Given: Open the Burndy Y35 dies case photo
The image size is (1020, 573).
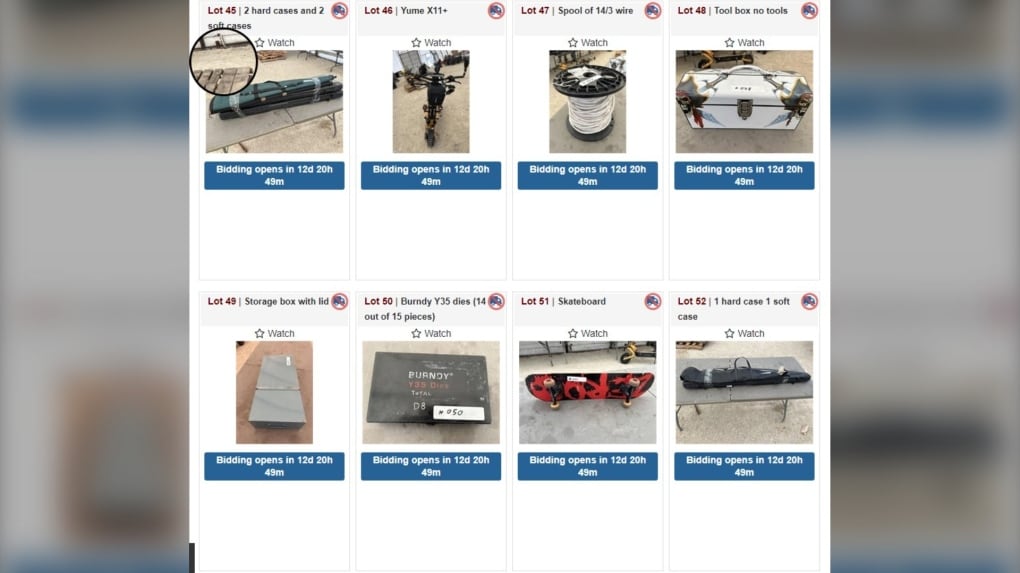Looking at the screenshot, I should click(431, 392).
